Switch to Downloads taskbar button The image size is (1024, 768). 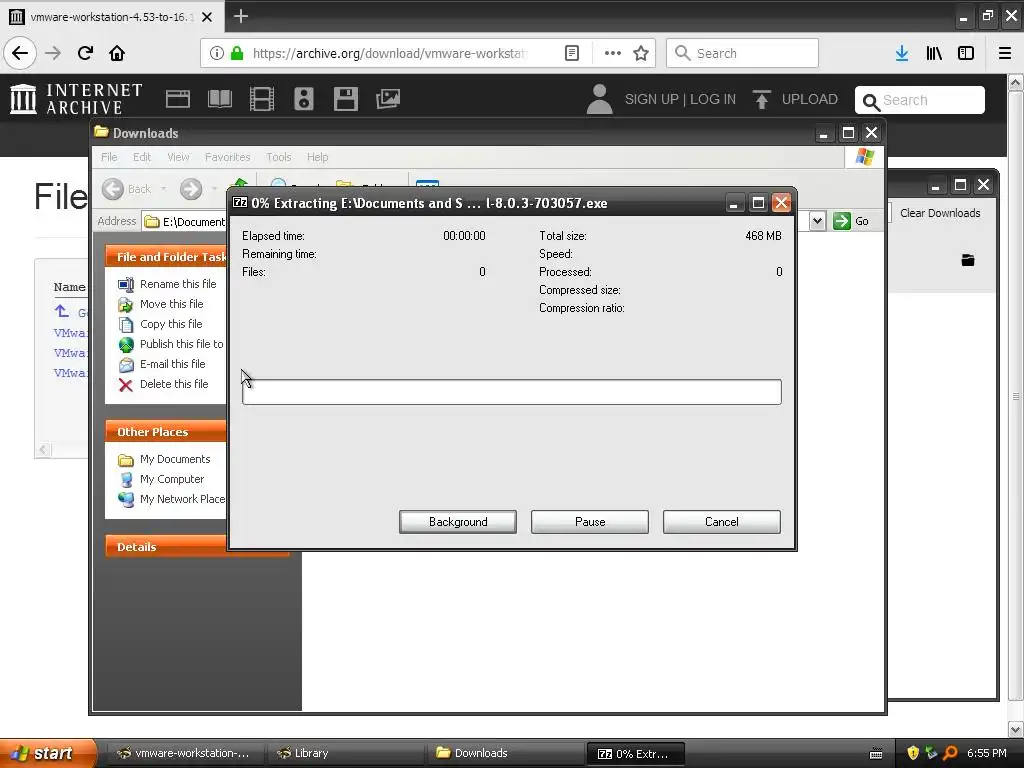pyautogui.click(x=506, y=753)
